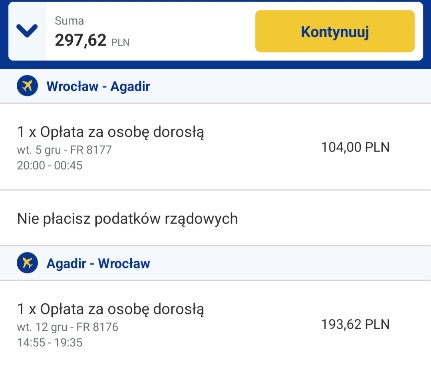431x366 pixels.
Task: Tap the return date wt. 12 gru - FR 8176
Action: pos(68,327)
